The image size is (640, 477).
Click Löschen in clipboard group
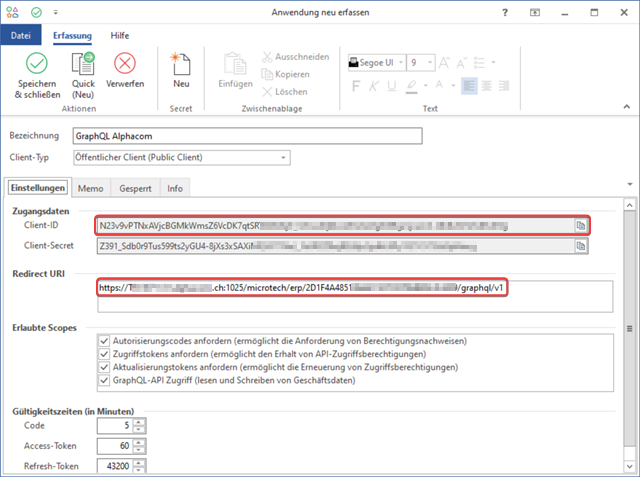284,92
